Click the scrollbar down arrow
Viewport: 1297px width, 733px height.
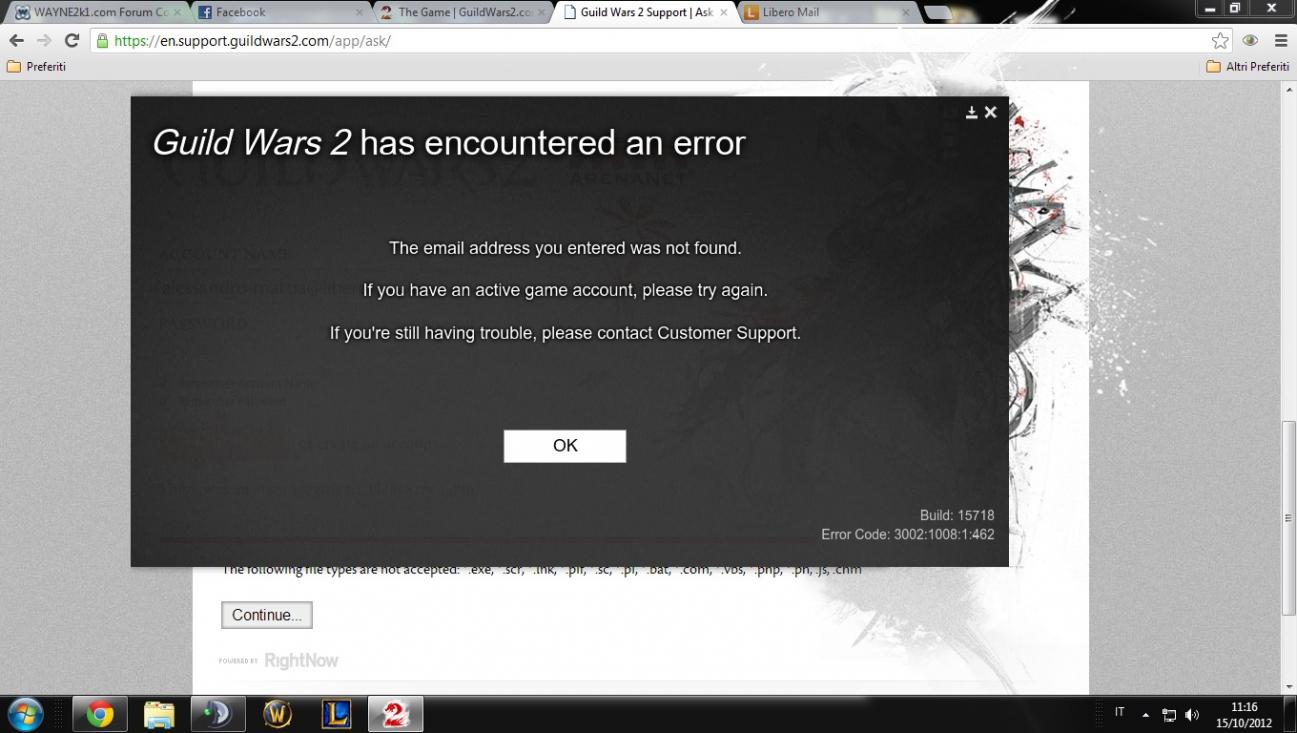tap(1289, 688)
